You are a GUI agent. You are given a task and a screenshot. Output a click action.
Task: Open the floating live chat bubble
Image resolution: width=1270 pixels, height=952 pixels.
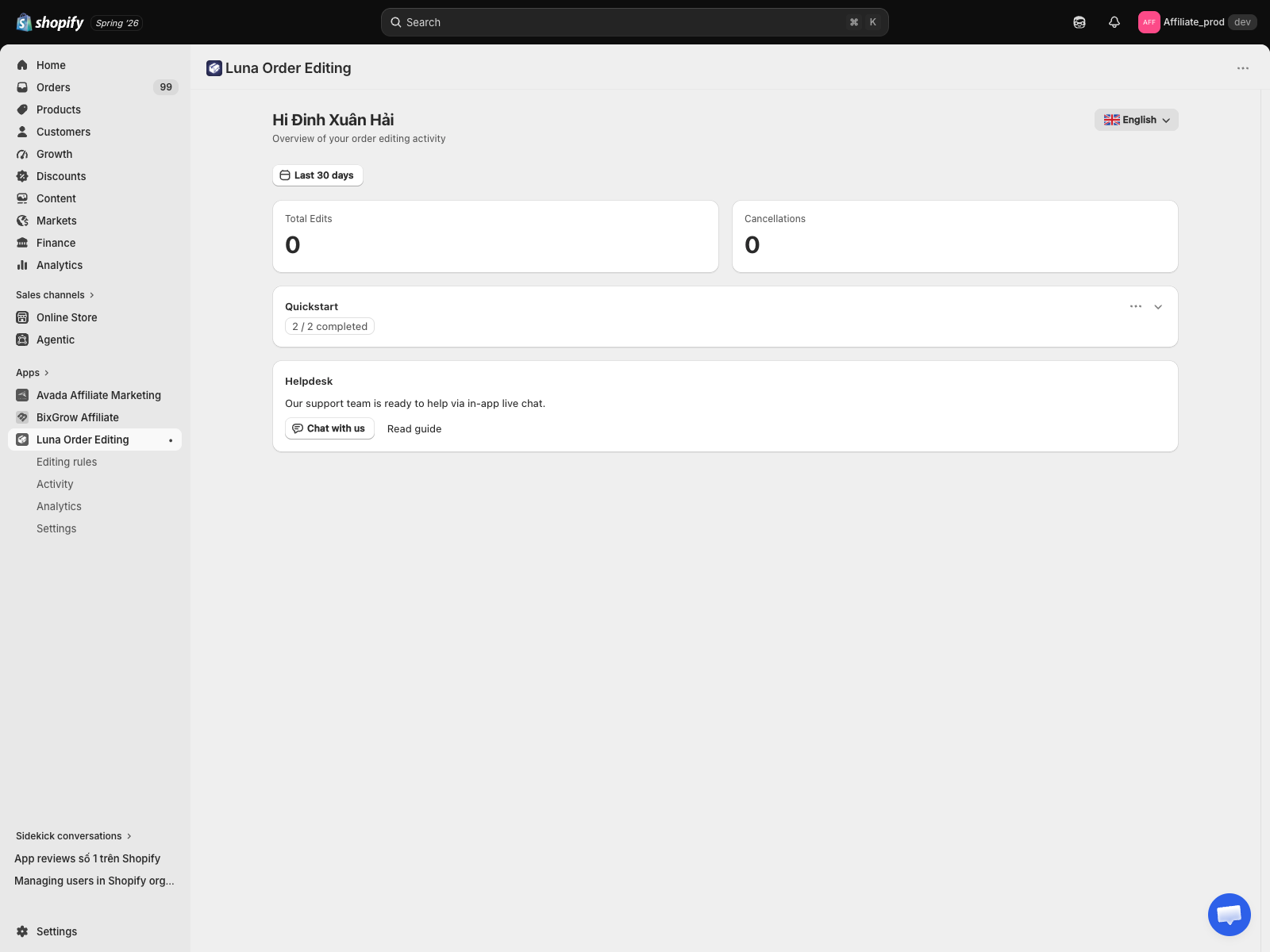1230,915
